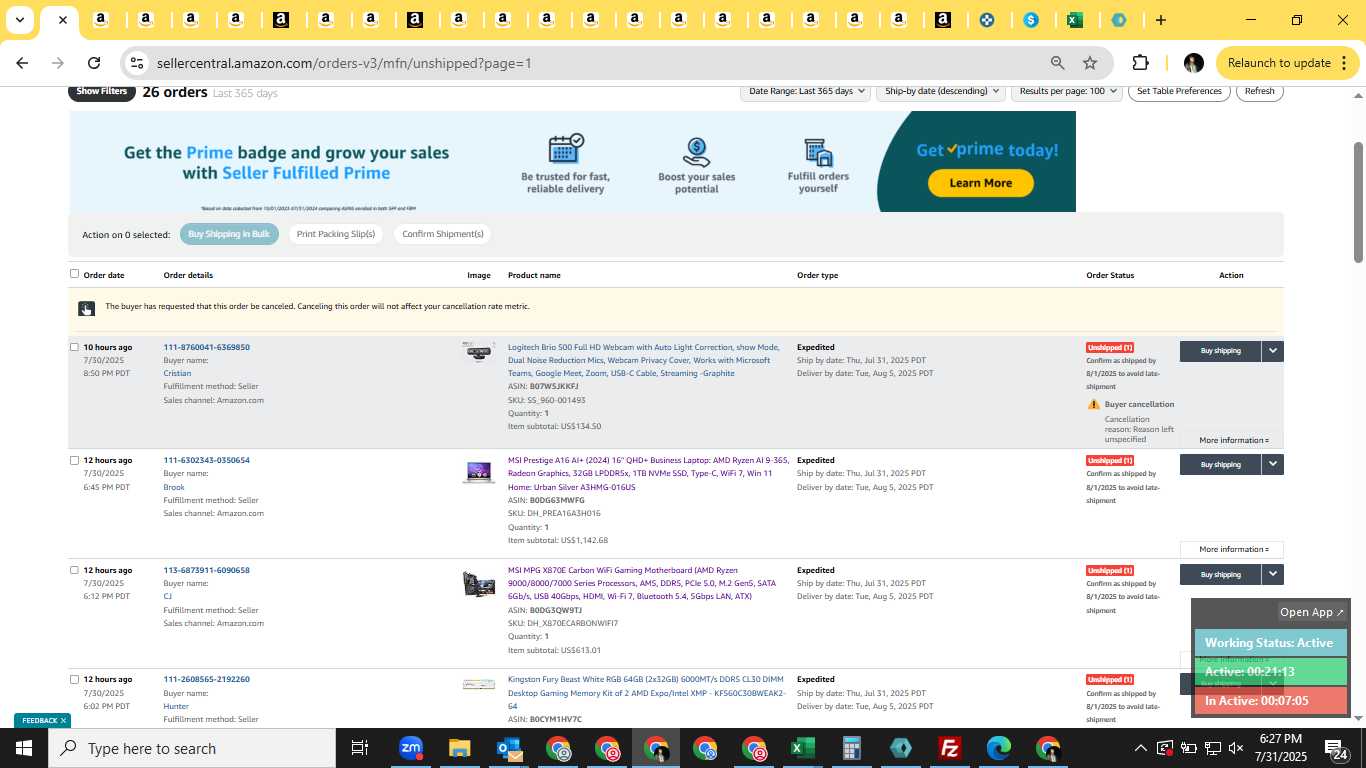
Task: Click the browser forward arrow
Action: [58, 63]
